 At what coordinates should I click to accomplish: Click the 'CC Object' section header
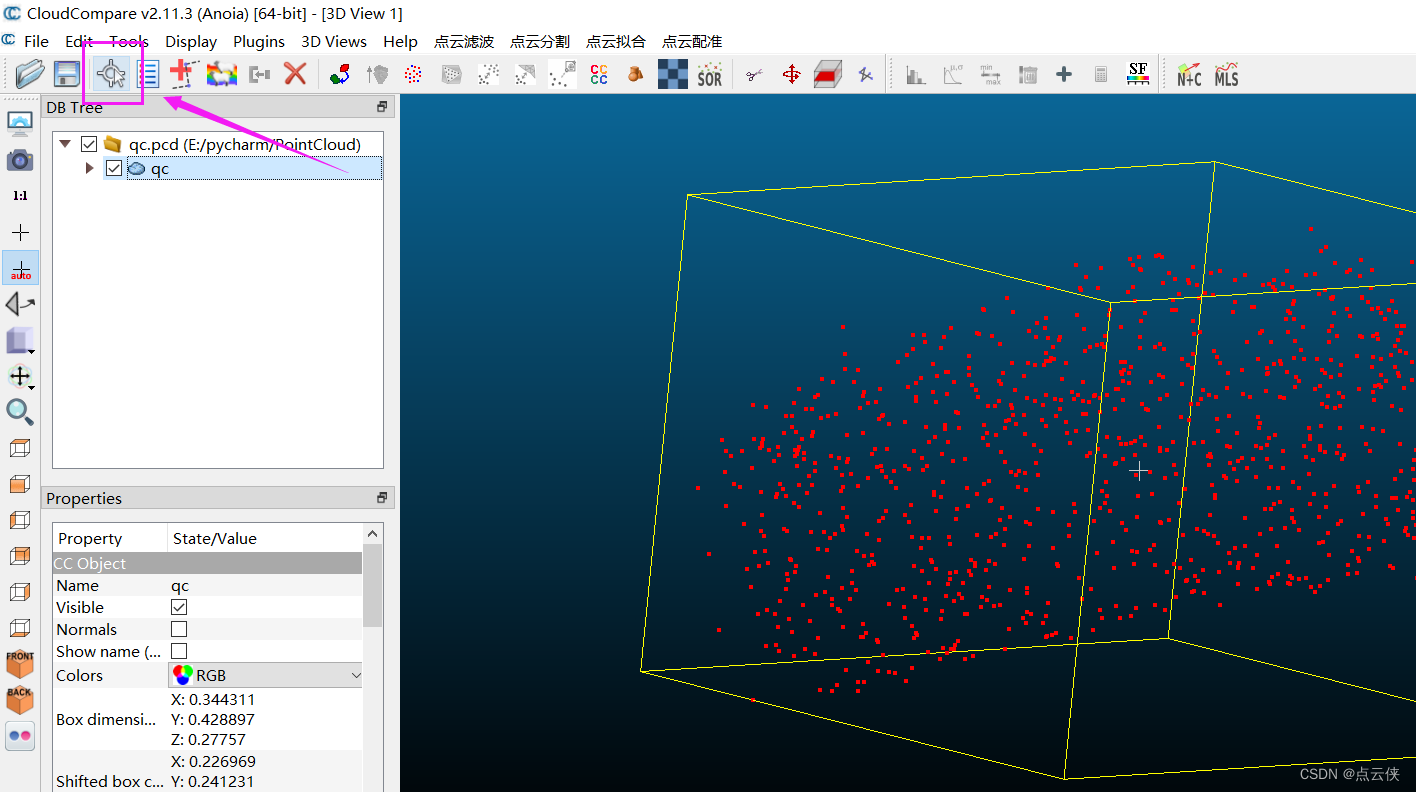point(207,563)
